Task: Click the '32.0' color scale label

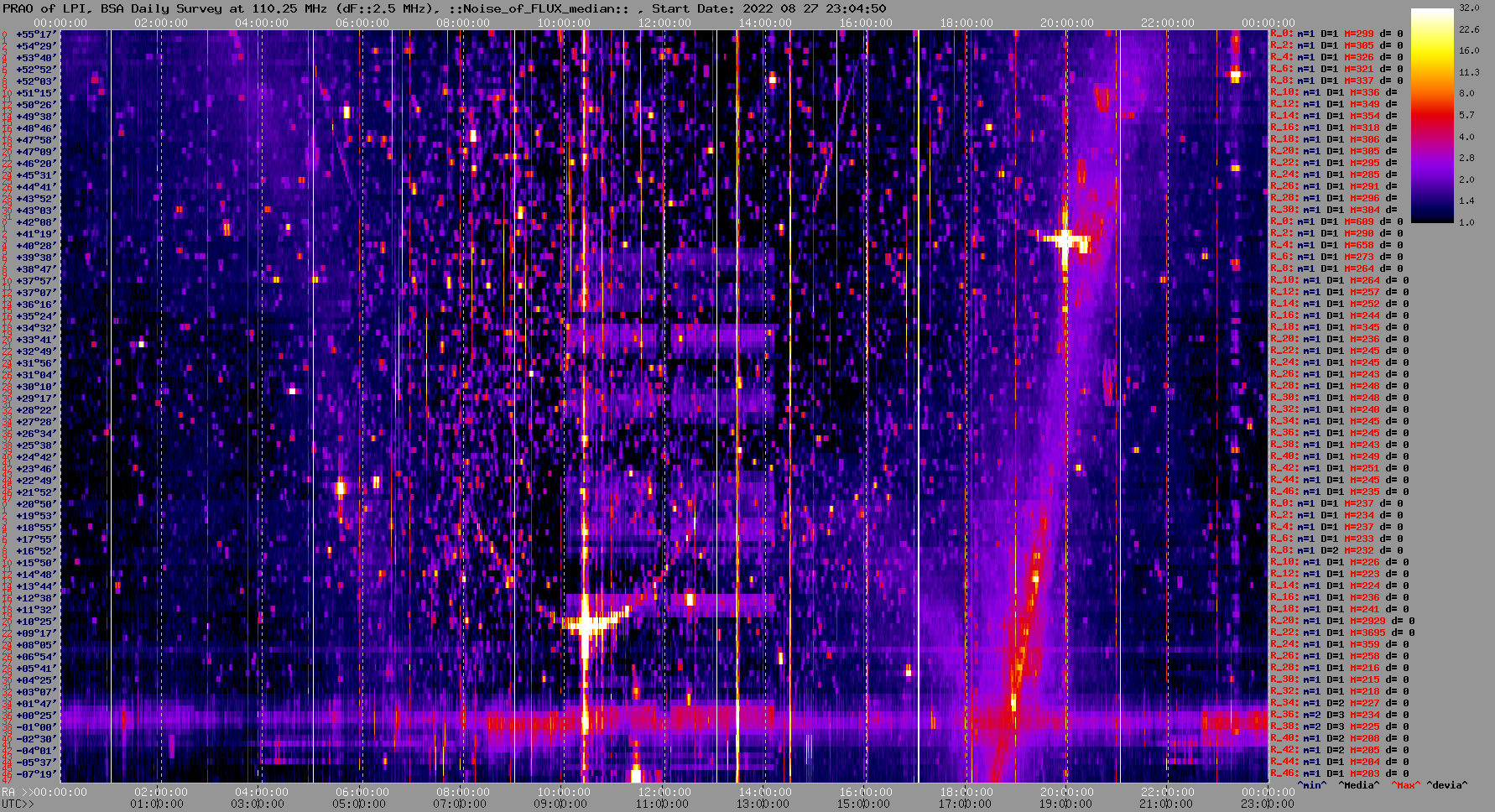Action: click(1469, 8)
